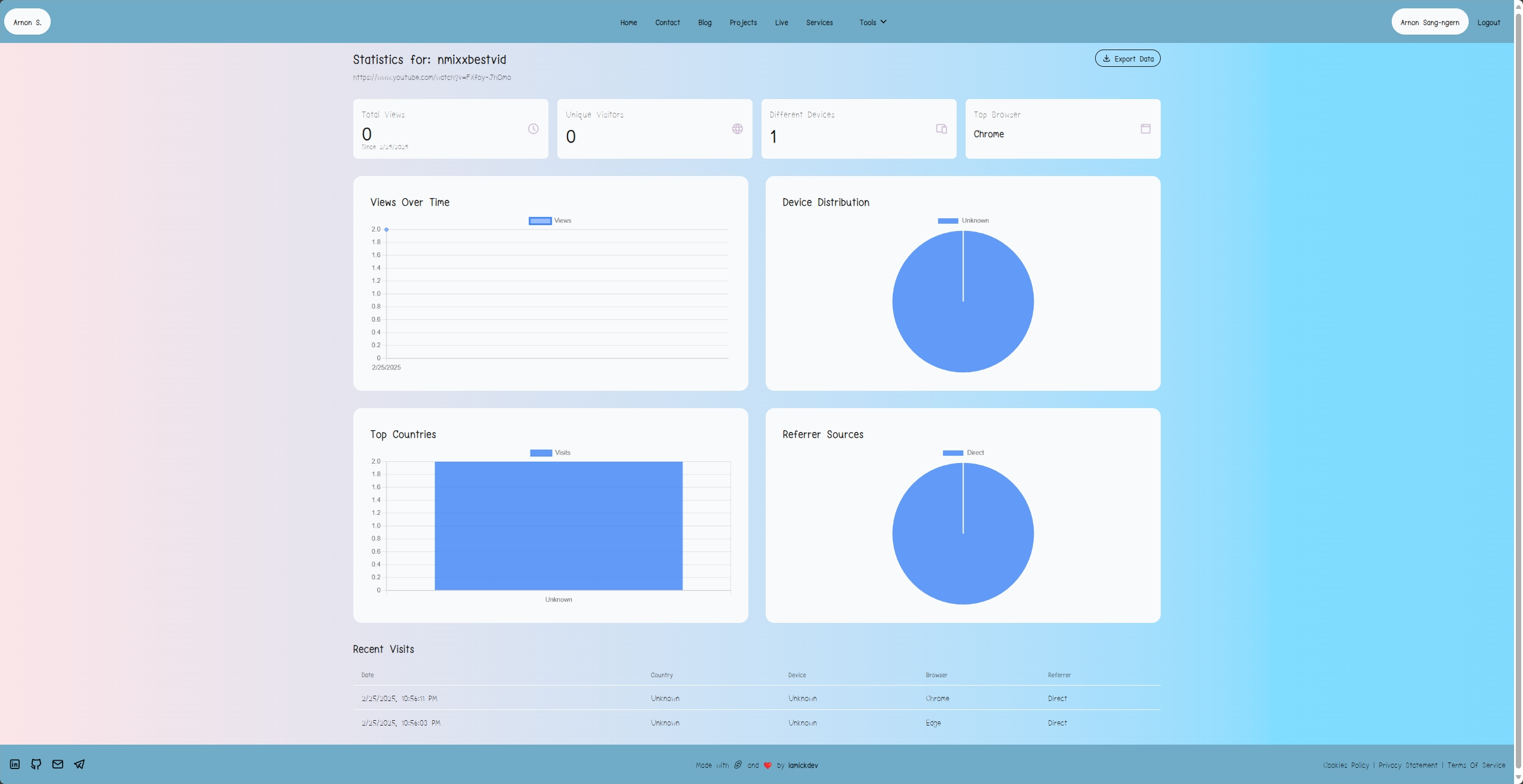Open the Projects menu item

point(743,23)
